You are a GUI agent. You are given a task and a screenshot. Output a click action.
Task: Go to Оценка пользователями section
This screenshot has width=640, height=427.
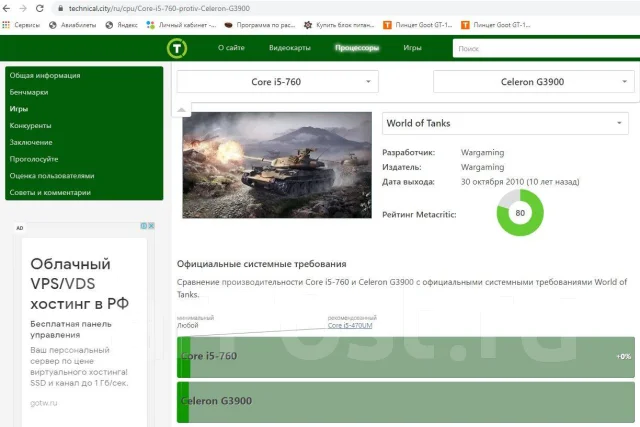coord(52,176)
